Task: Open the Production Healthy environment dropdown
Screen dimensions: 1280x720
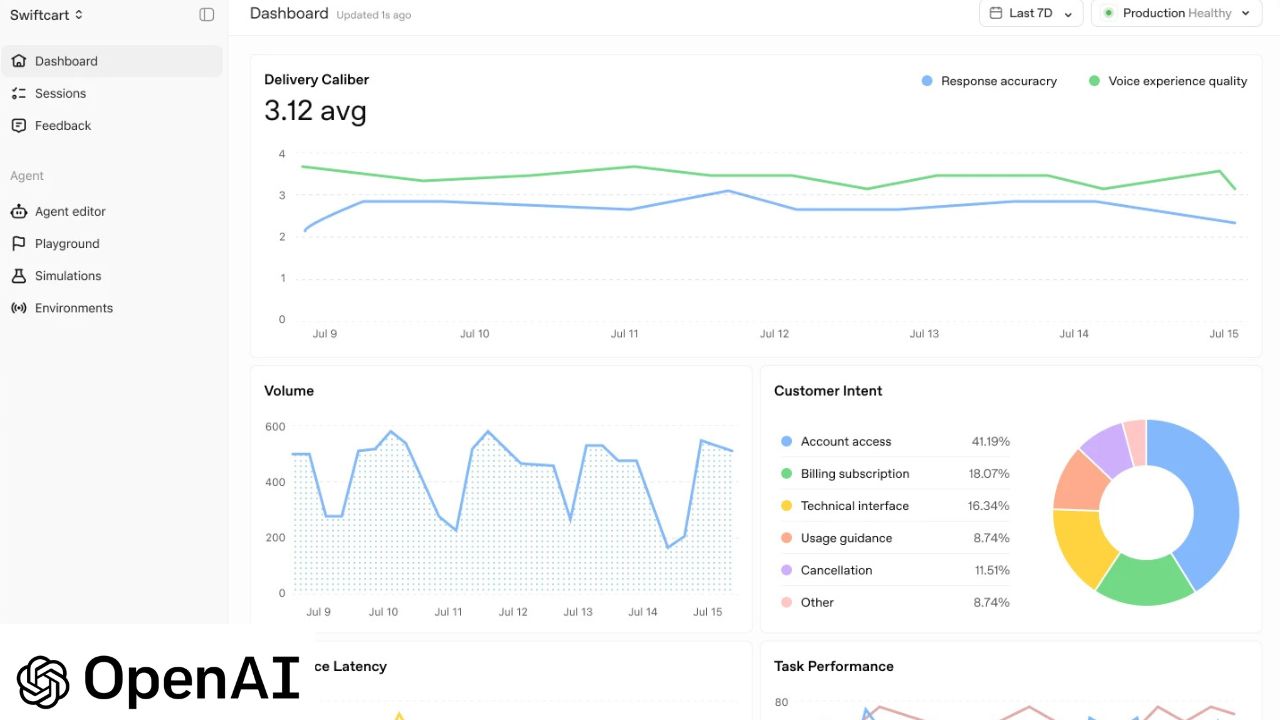Action: point(1176,13)
